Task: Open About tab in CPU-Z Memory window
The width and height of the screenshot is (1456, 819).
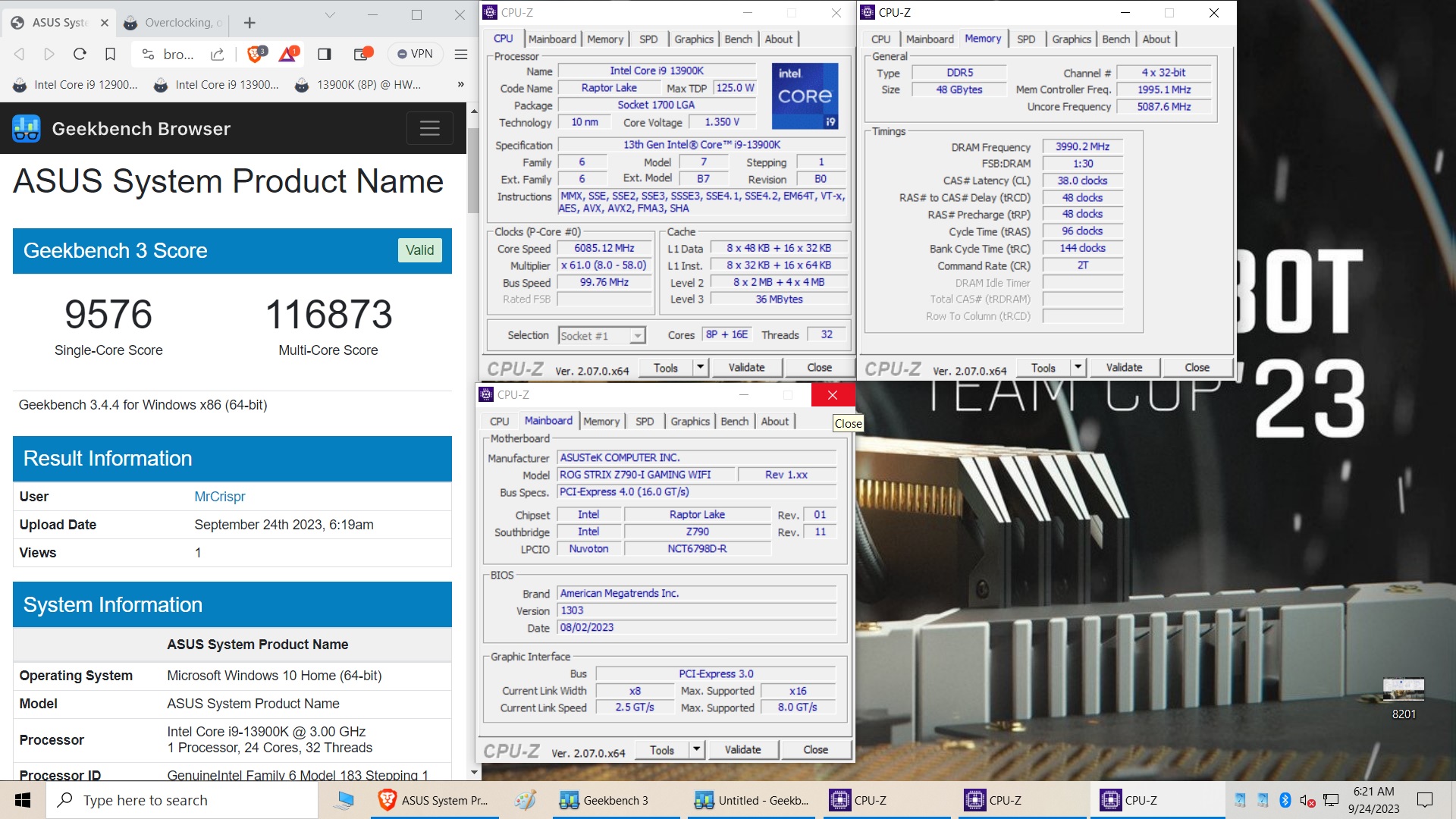Action: pyautogui.click(x=1156, y=39)
